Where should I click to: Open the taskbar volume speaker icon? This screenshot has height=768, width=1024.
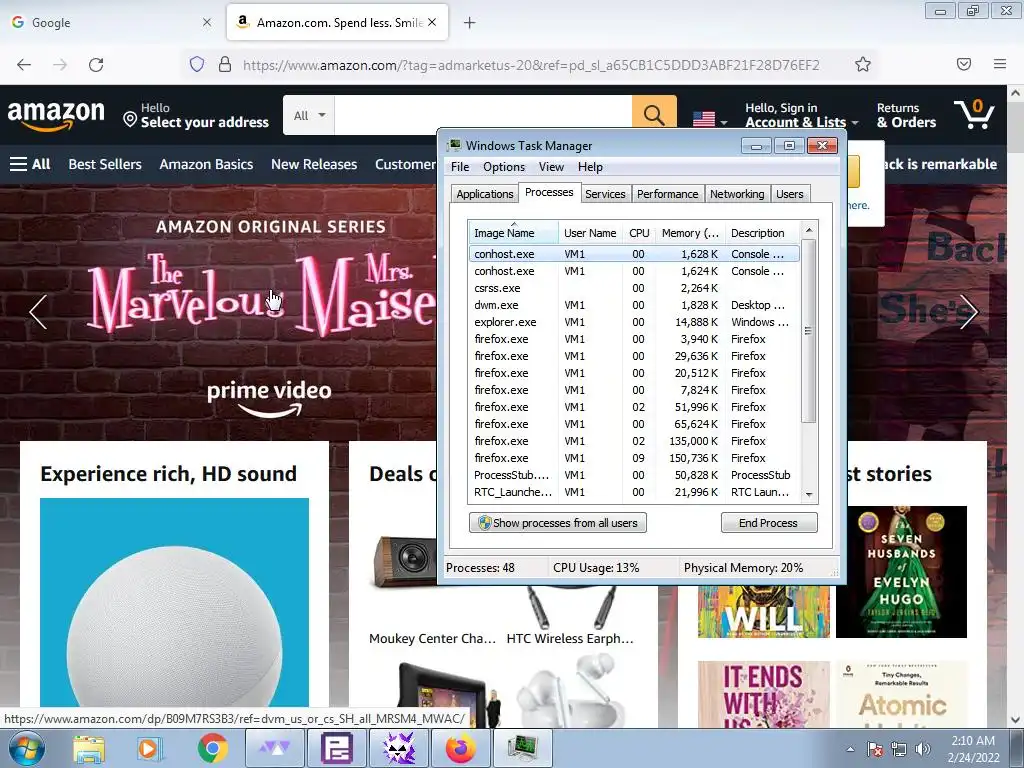923,749
